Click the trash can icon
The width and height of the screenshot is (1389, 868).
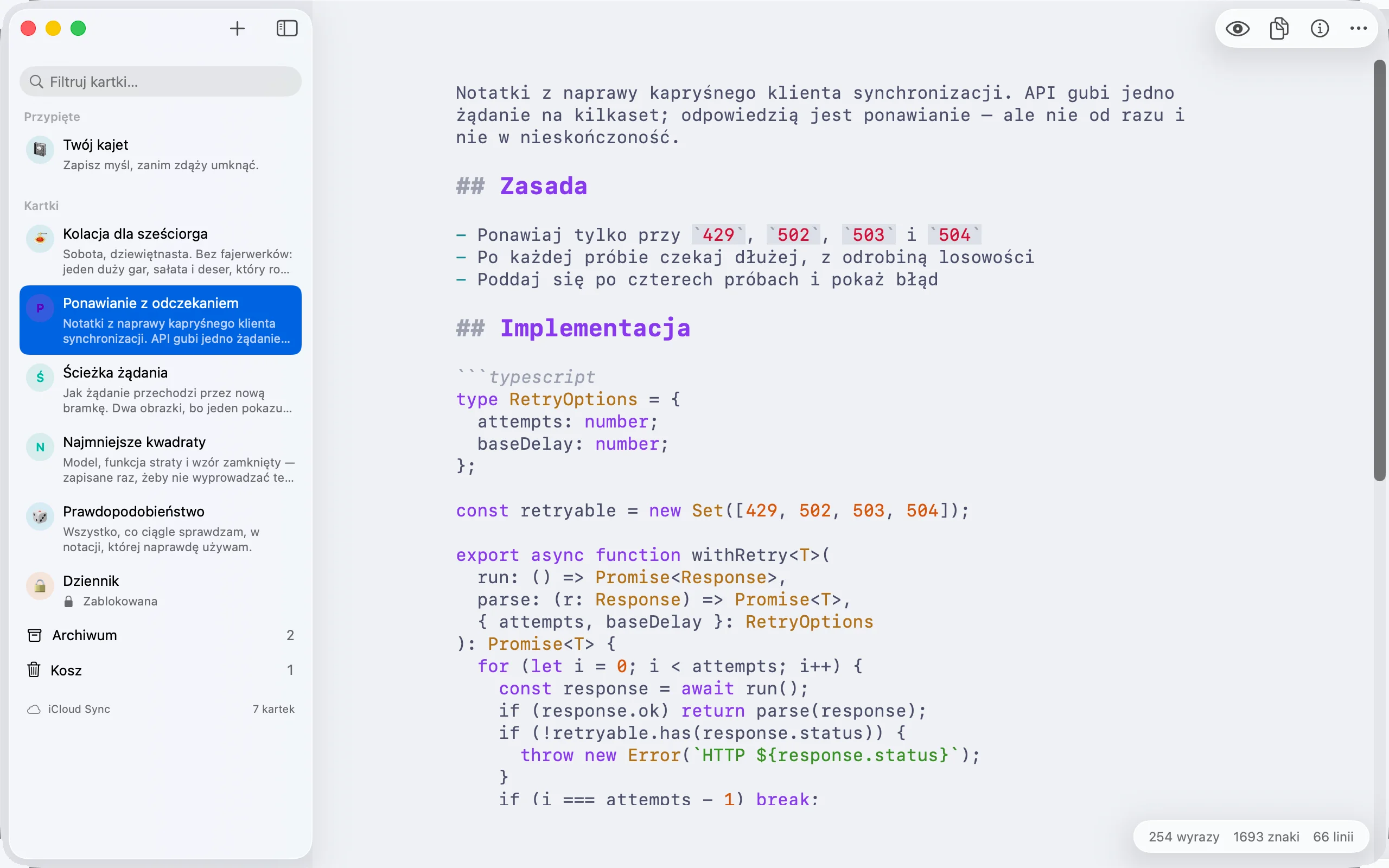[34, 669]
